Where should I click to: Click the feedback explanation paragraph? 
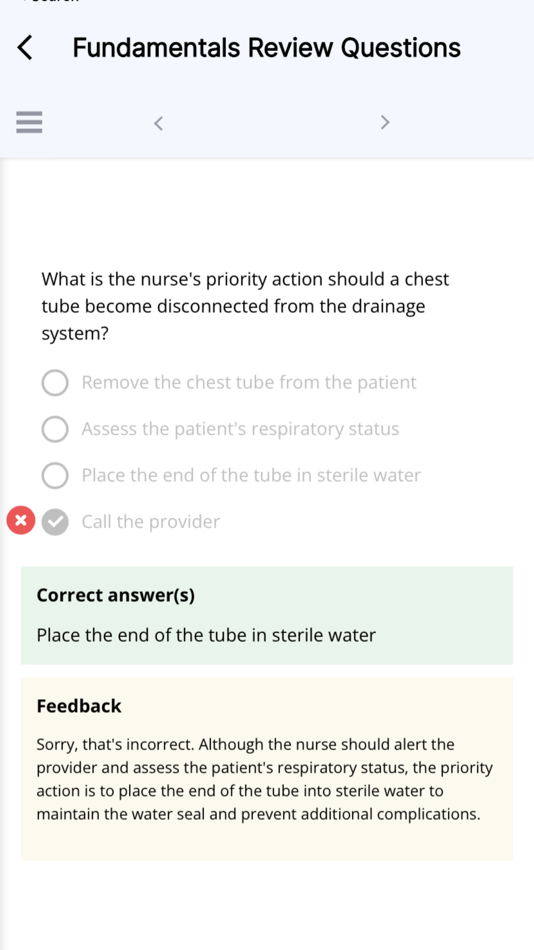tap(264, 779)
